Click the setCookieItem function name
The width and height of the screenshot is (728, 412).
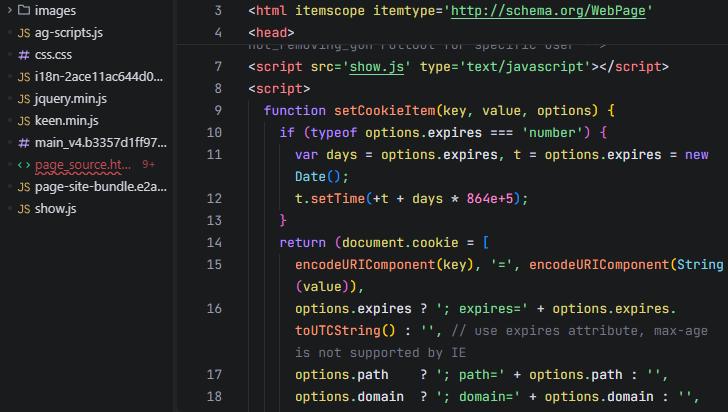point(384,111)
